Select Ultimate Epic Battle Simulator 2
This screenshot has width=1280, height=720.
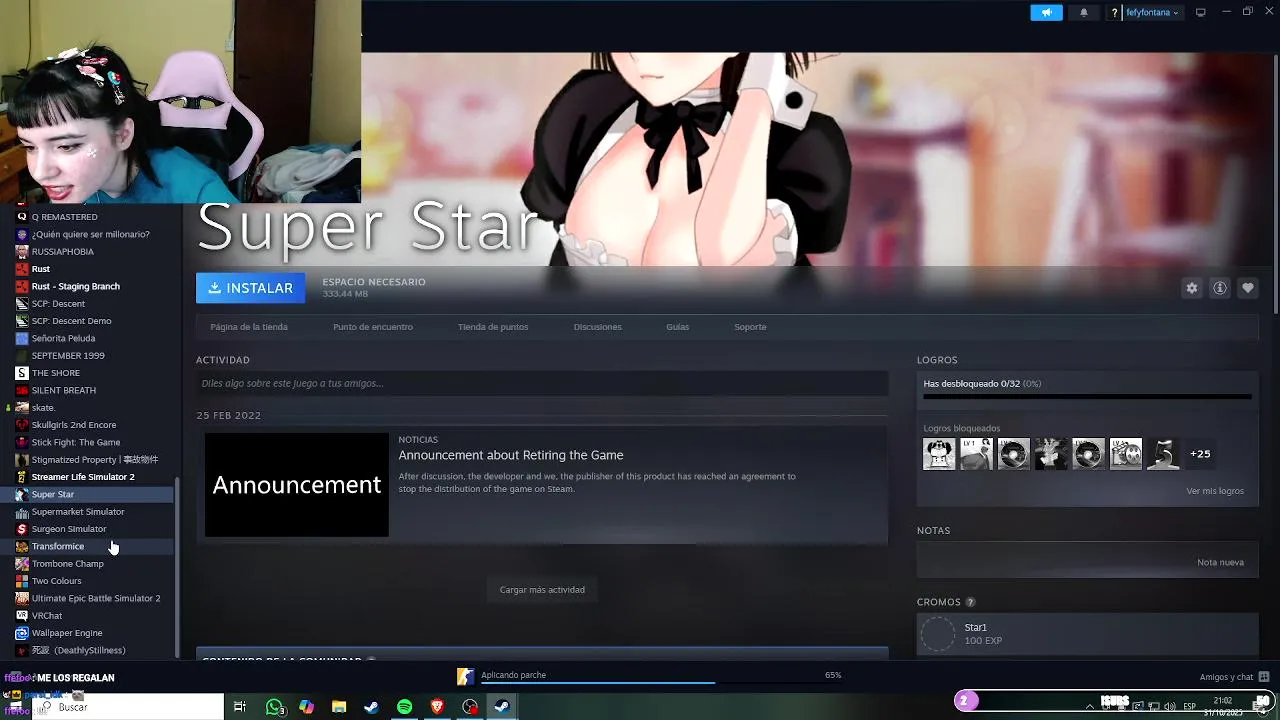(x=95, y=598)
